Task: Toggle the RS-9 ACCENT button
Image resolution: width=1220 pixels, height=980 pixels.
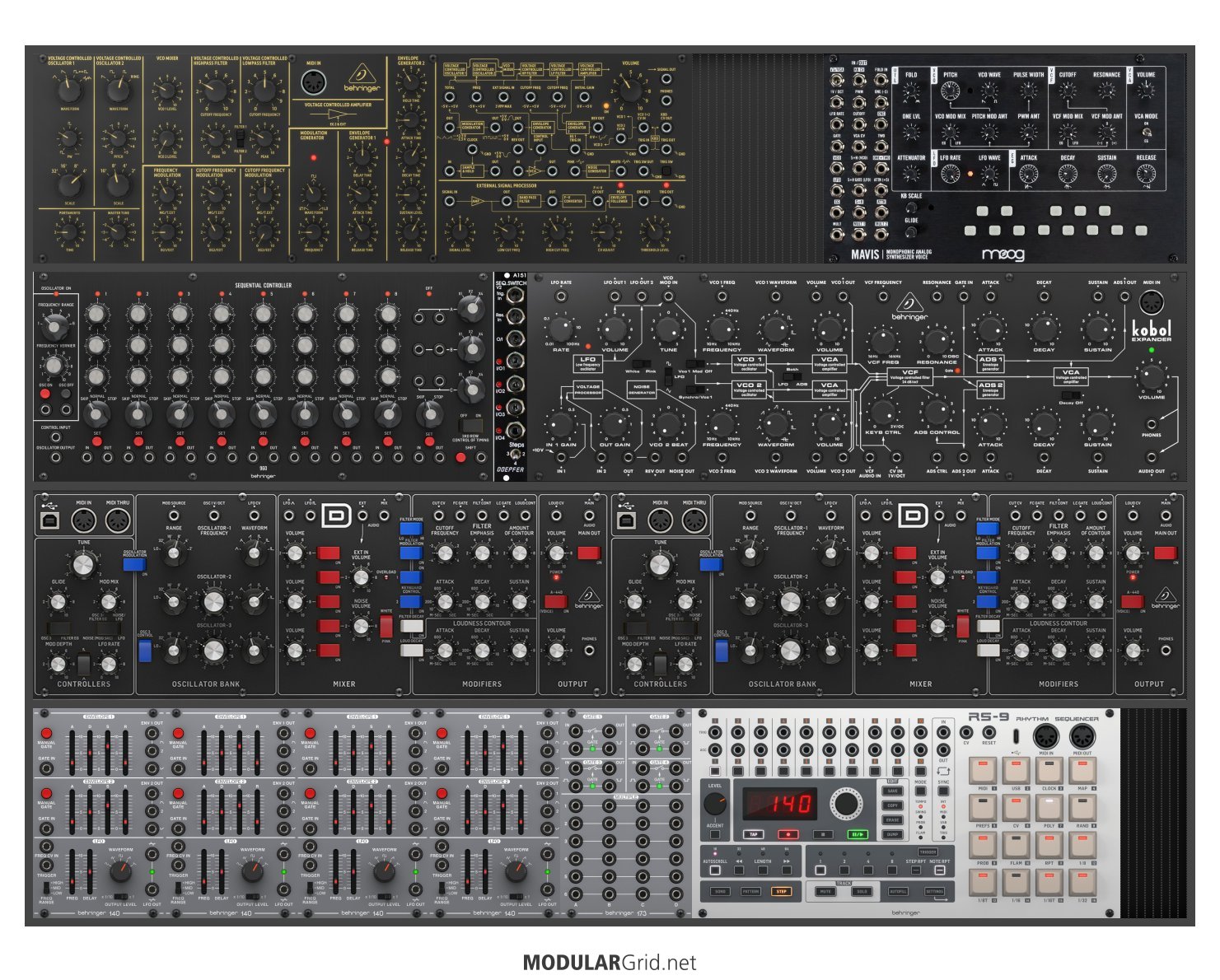Action: point(715,834)
